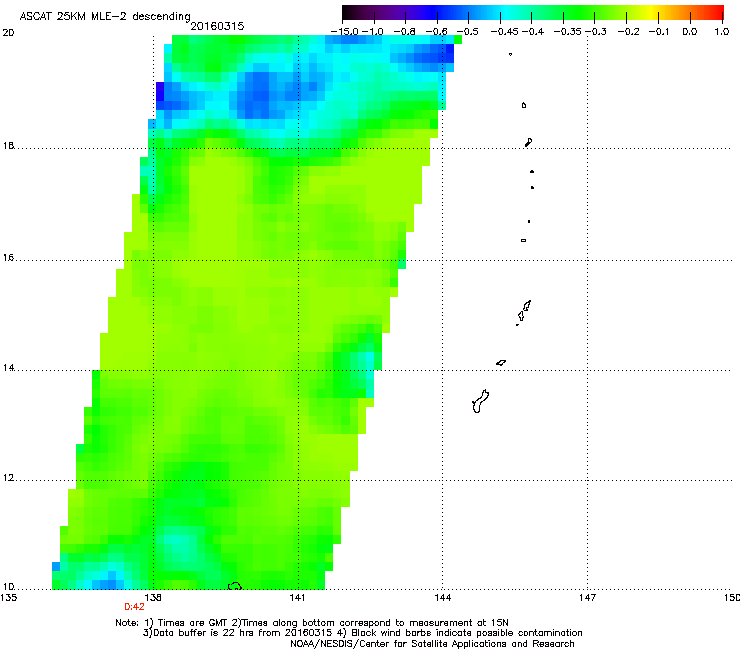Click the color scale label '-0.8'
The width and height of the screenshot is (740, 650).
[404, 32]
